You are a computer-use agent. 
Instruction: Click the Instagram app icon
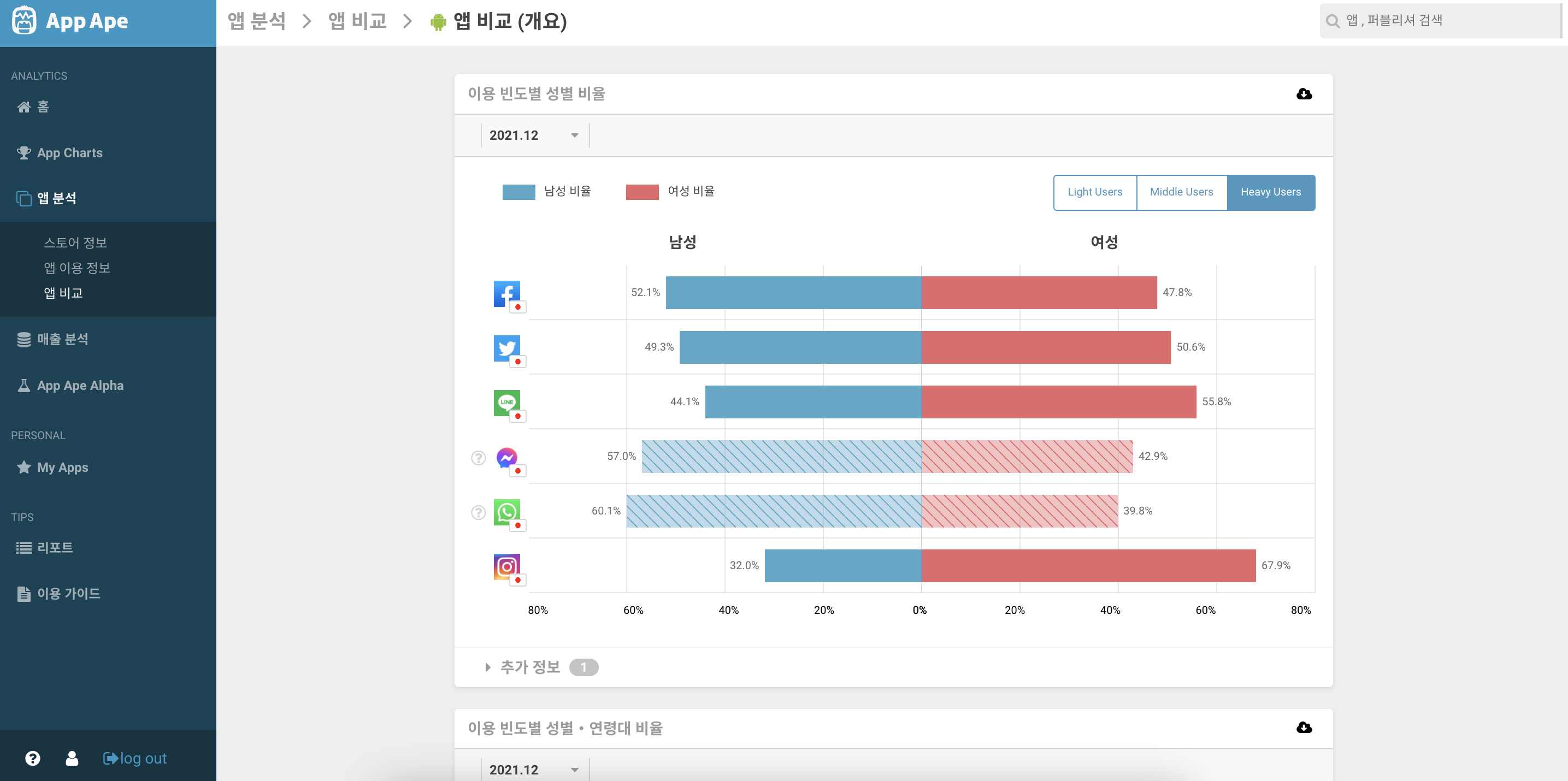[507, 567]
